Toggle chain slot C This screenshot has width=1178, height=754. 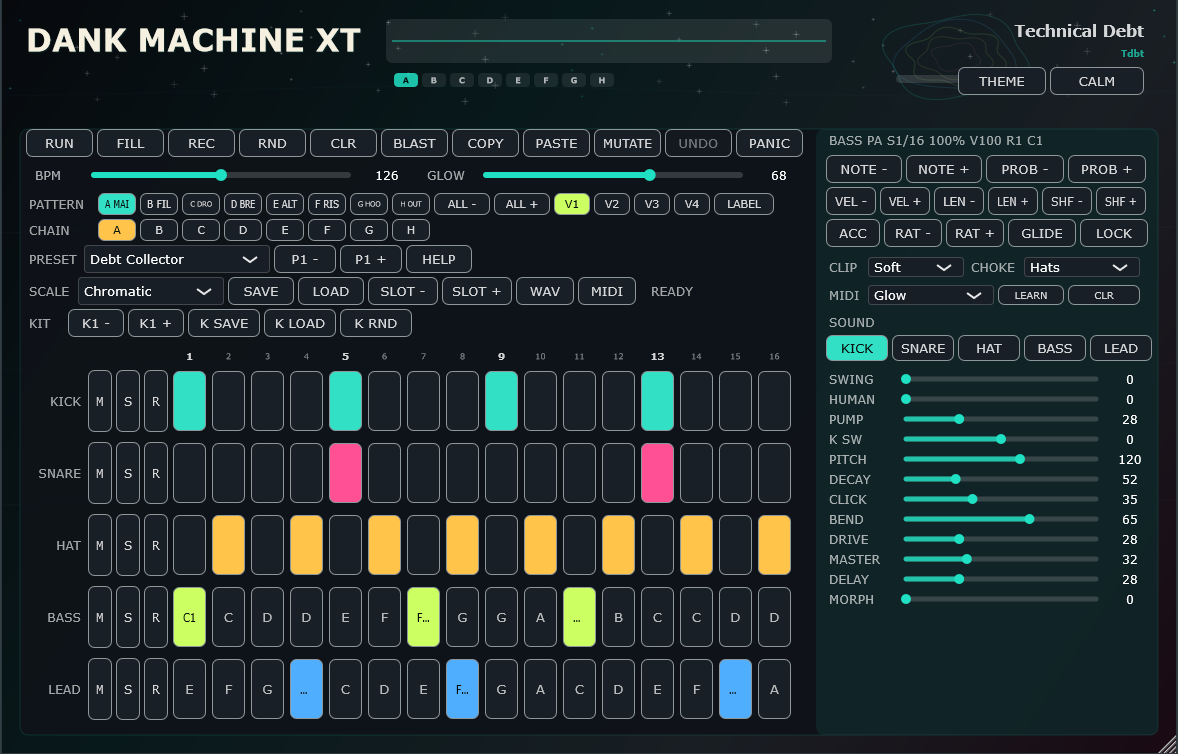201,231
